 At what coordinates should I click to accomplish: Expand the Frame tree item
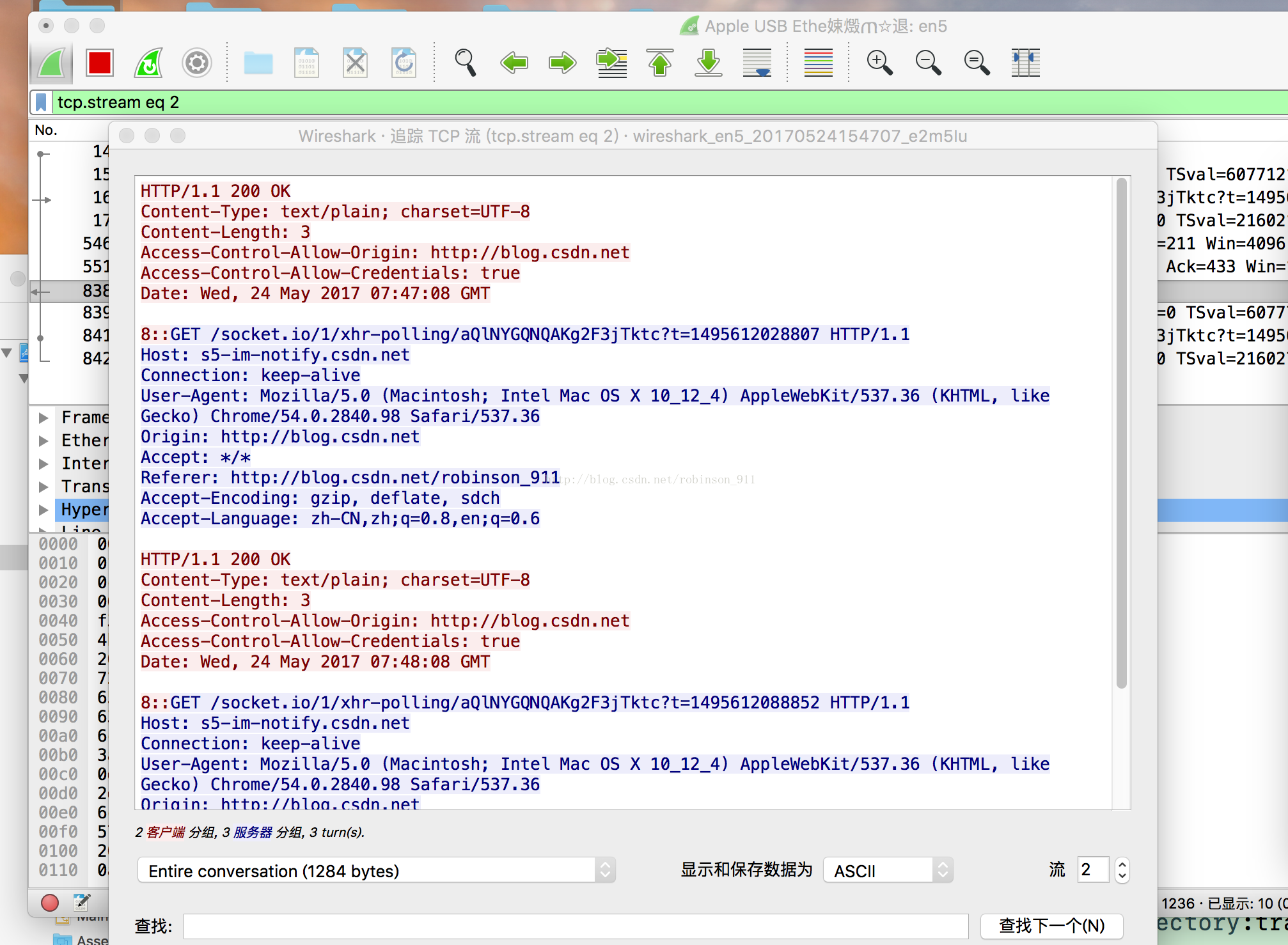pos(43,418)
